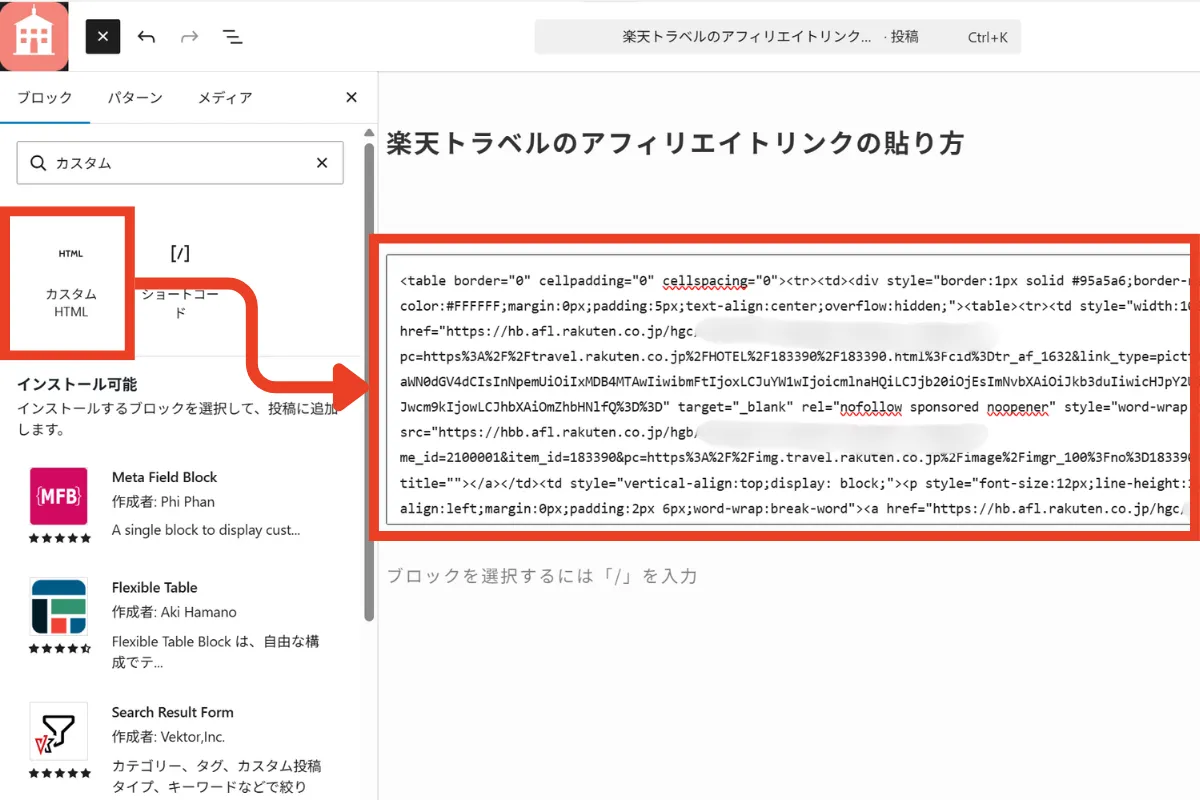Click the Meta Field Block description text
Image resolution: width=1200 pixels, height=800 pixels.
[x=206, y=530]
